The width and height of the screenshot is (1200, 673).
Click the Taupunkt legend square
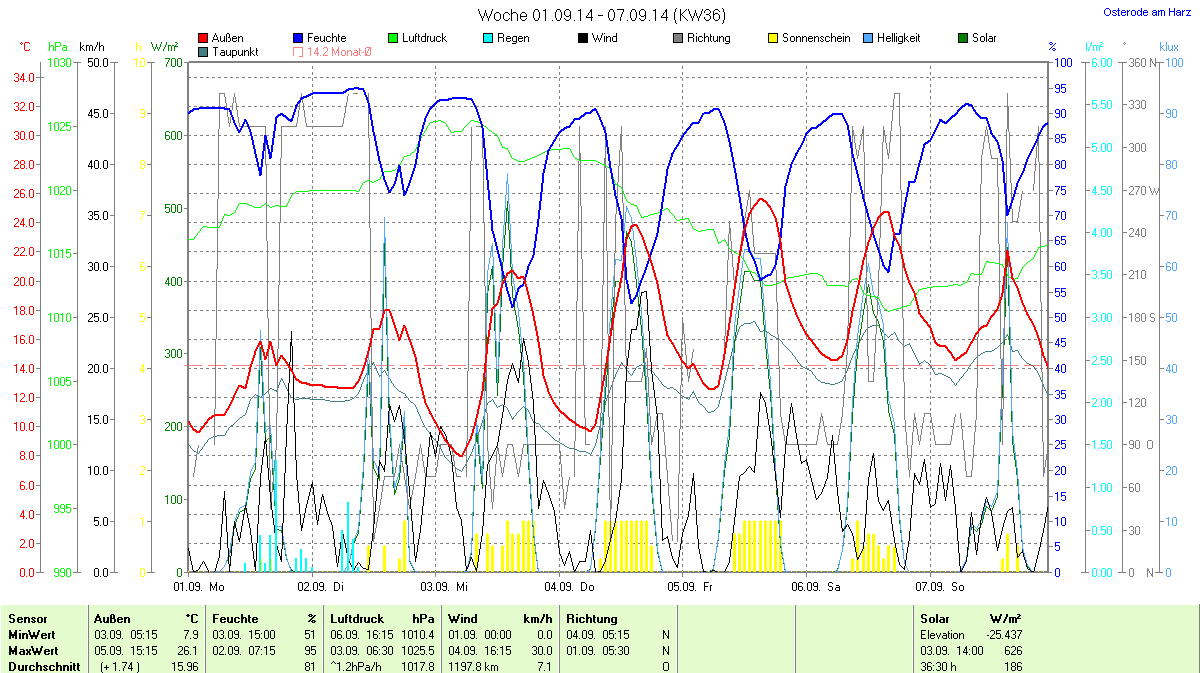[204, 51]
